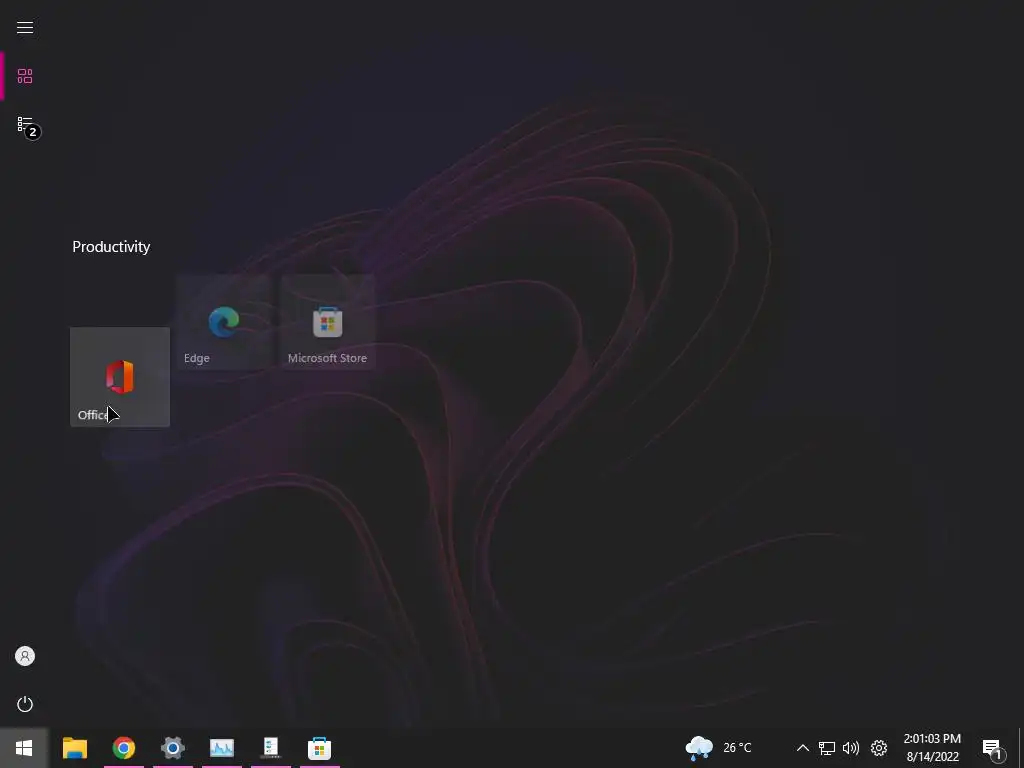Open the volume speaker tray icon
This screenshot has height=768, width=1024.
(851, 748)
